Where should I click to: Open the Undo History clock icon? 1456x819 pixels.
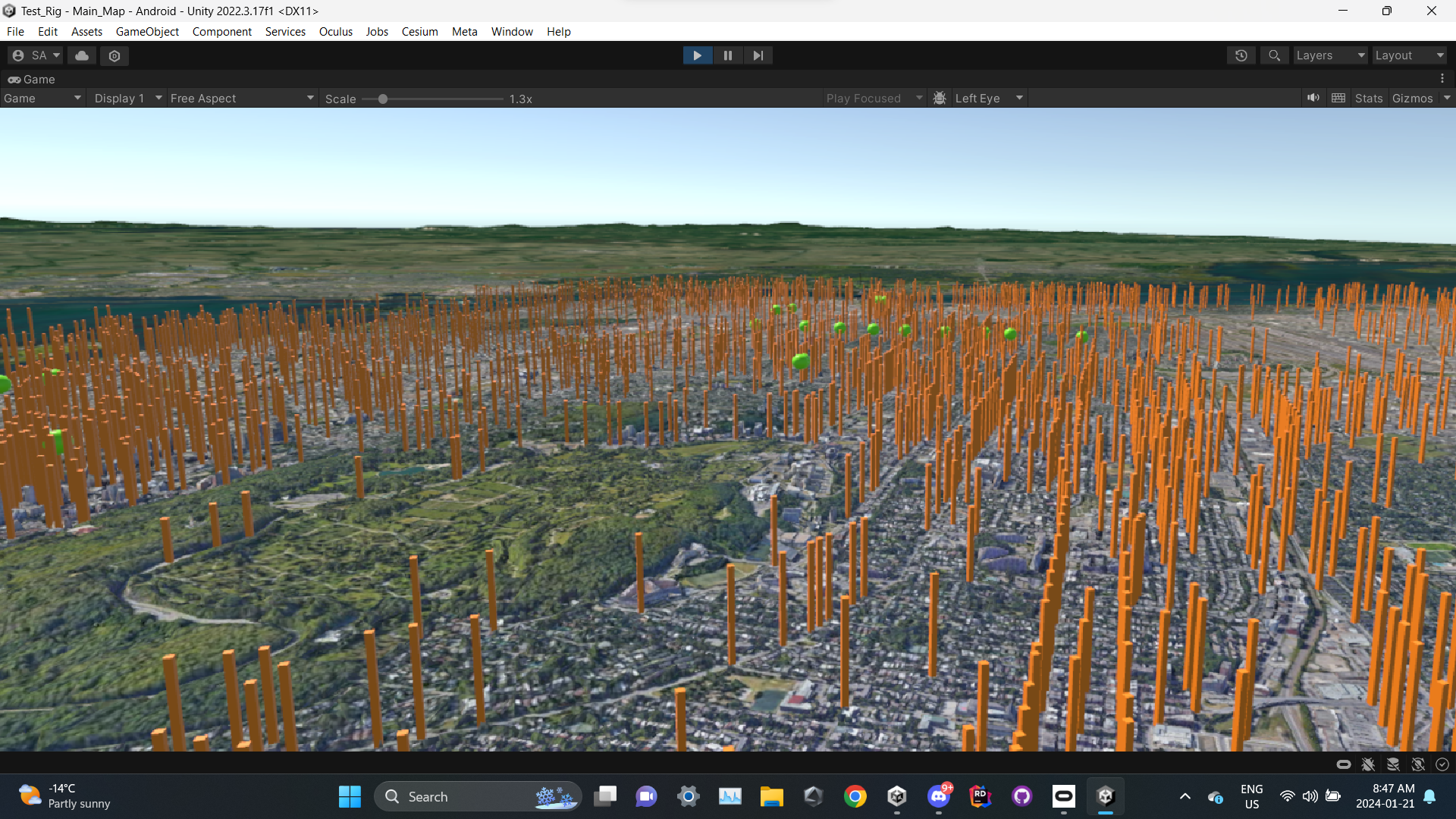click(x=1241, y=55)
